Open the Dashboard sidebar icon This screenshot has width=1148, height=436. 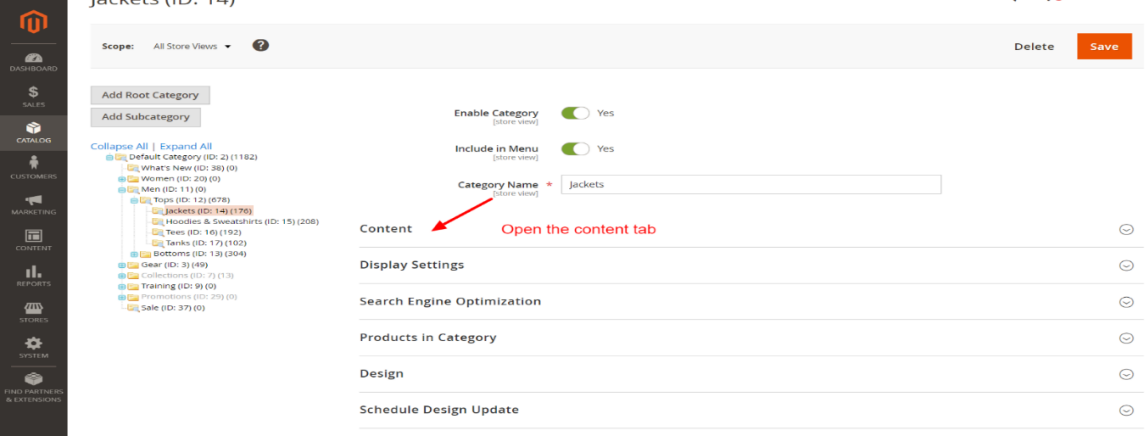[x=33, y=60]
